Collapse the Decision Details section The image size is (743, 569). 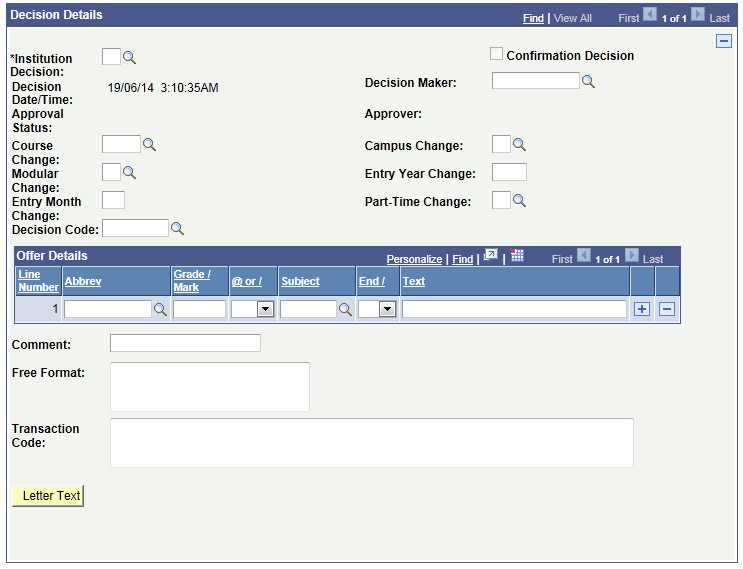(x=724, y=41)
